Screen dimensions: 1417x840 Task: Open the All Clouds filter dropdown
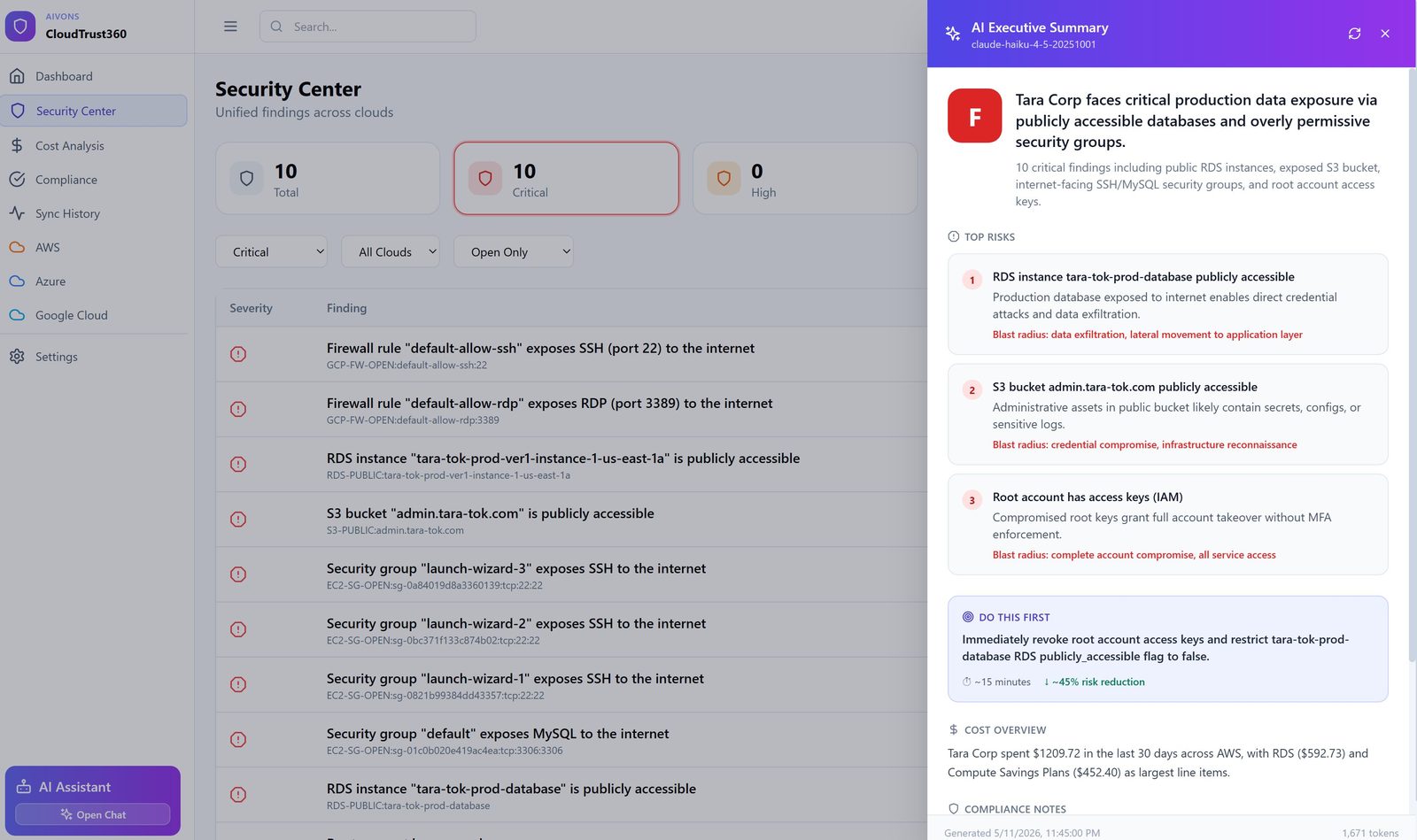click(x=390, y=252)
